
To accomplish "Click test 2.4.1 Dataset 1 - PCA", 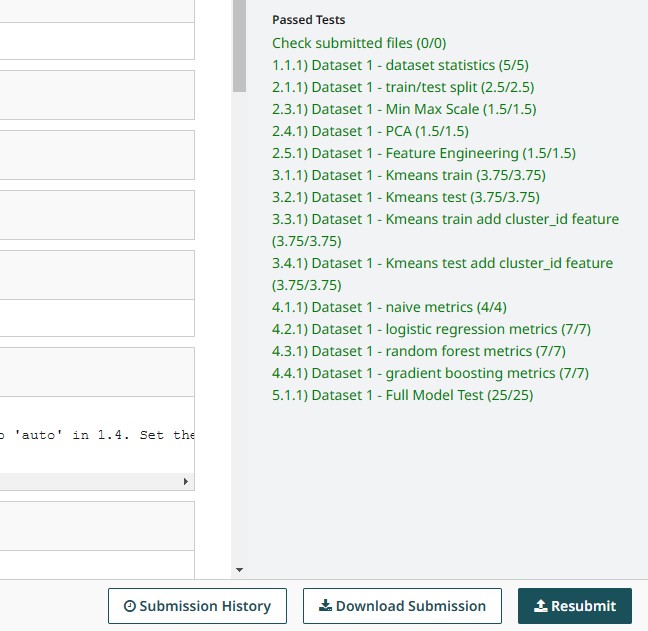I will pos(370,131).
